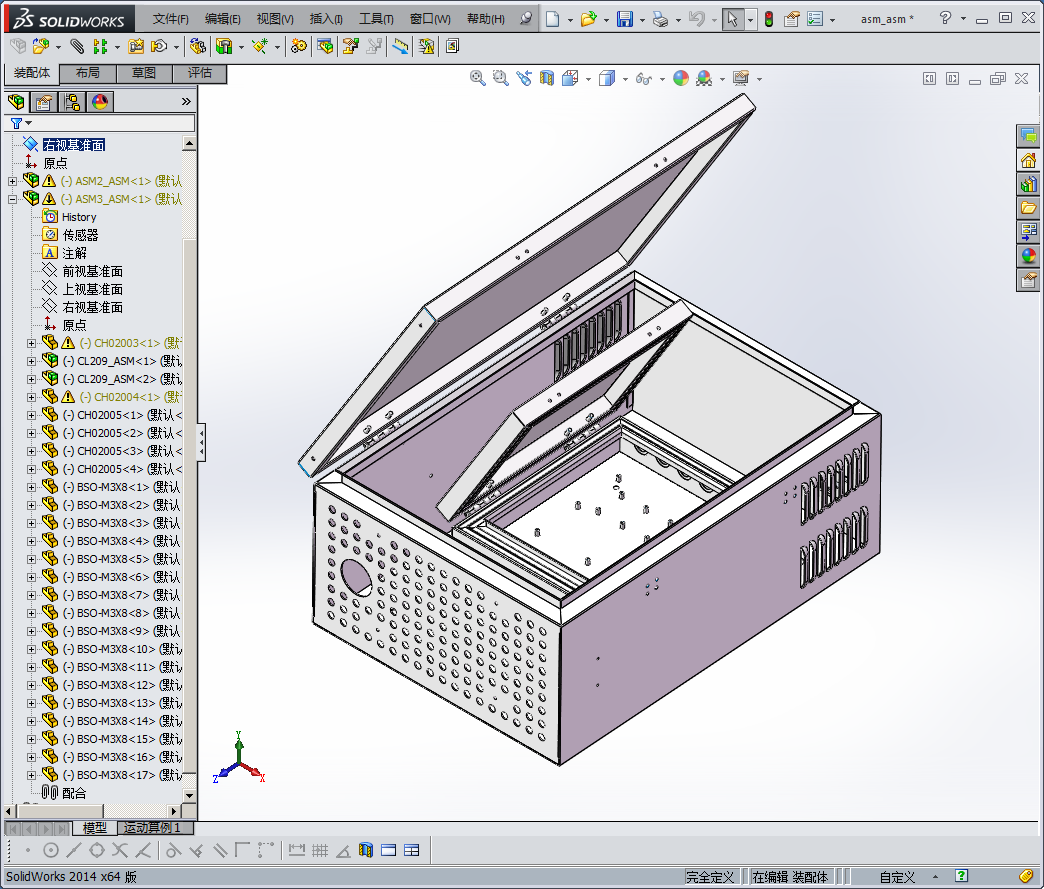The height and width of the screenshot is (889, 1044).
Task: Open the 工具(T) menu
Action: click(x=376, y=19)
